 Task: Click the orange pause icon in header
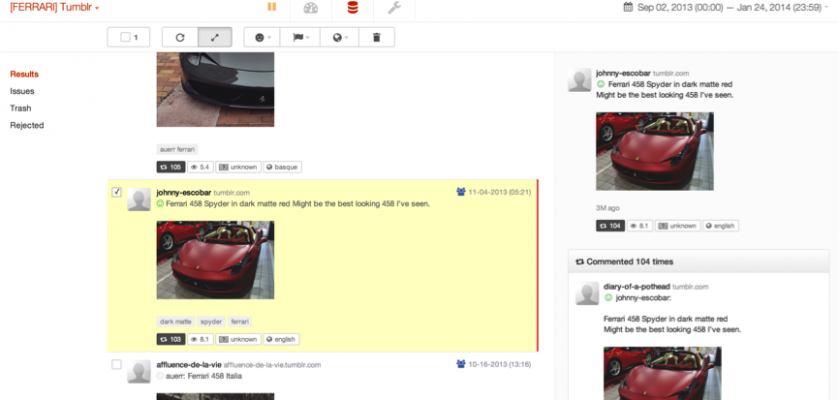(x=271, y=8)
